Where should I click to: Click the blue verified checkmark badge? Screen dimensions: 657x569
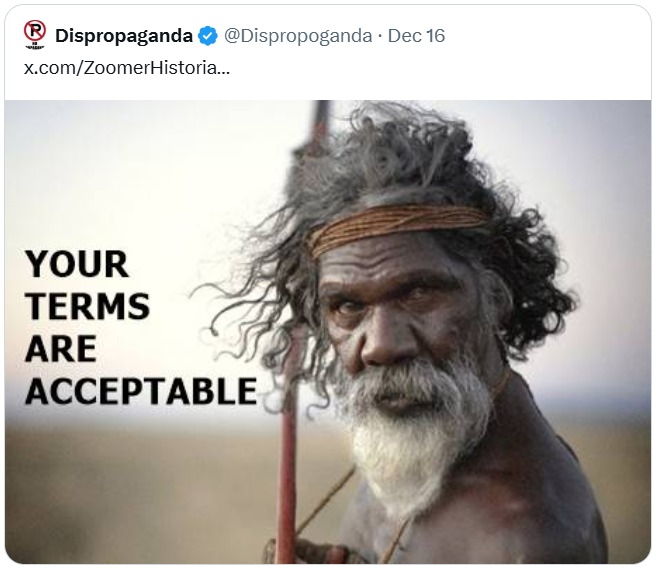(x=208, y=36)
